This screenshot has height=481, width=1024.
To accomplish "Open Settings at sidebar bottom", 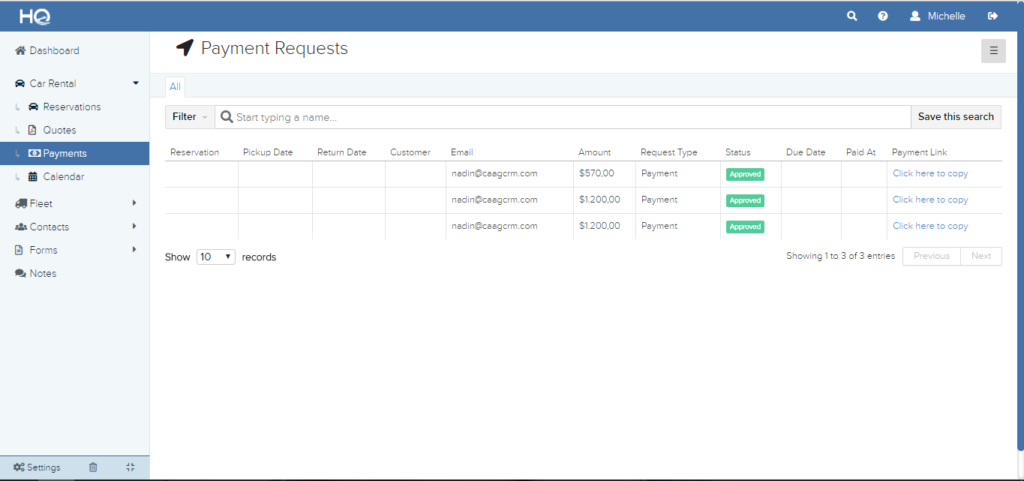I will click(x=37, y=467).
